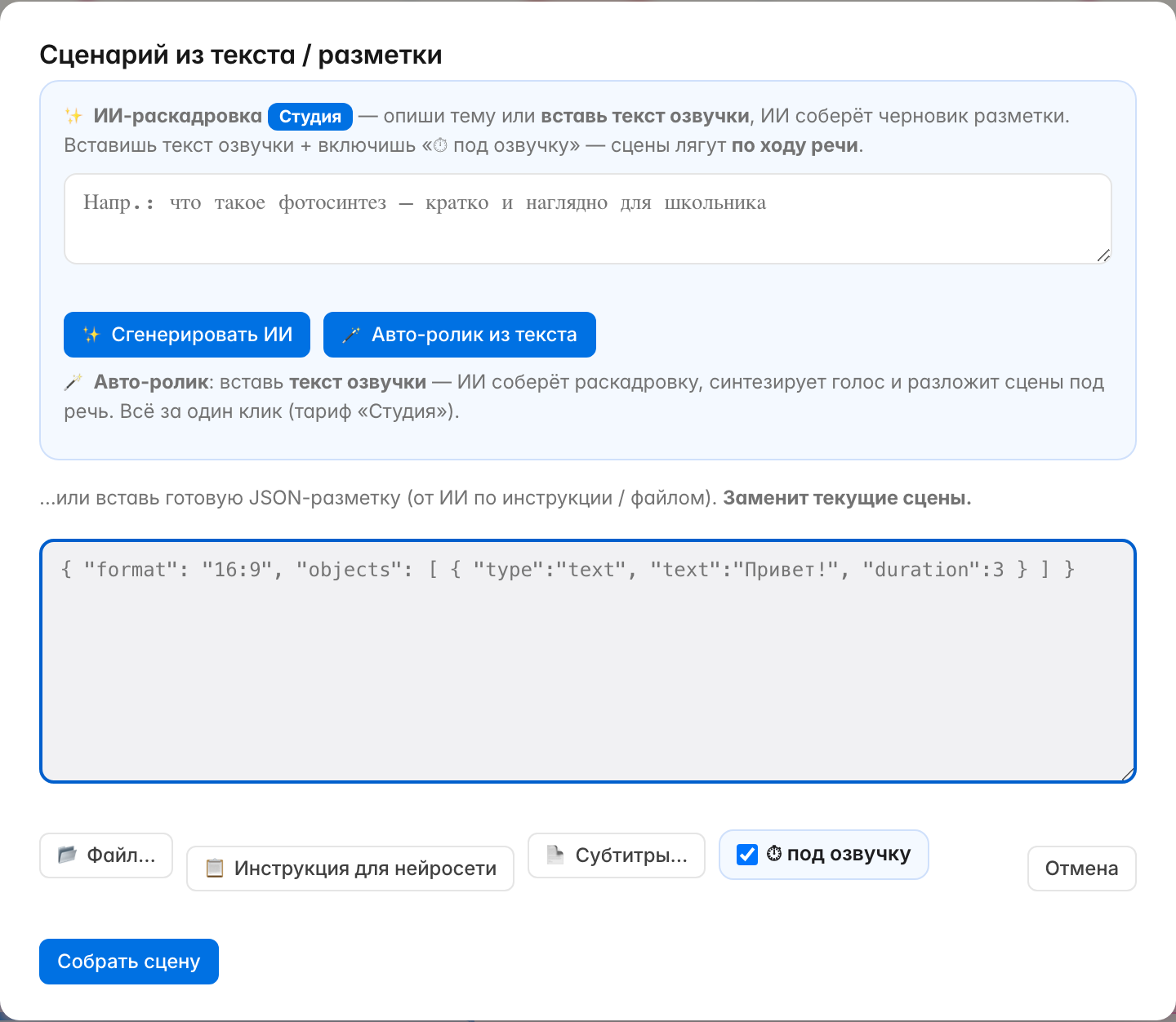Click the clipboard icon on Инструкция для нейросети
Screen dimensions: 1176x1022
click(215, 868)
